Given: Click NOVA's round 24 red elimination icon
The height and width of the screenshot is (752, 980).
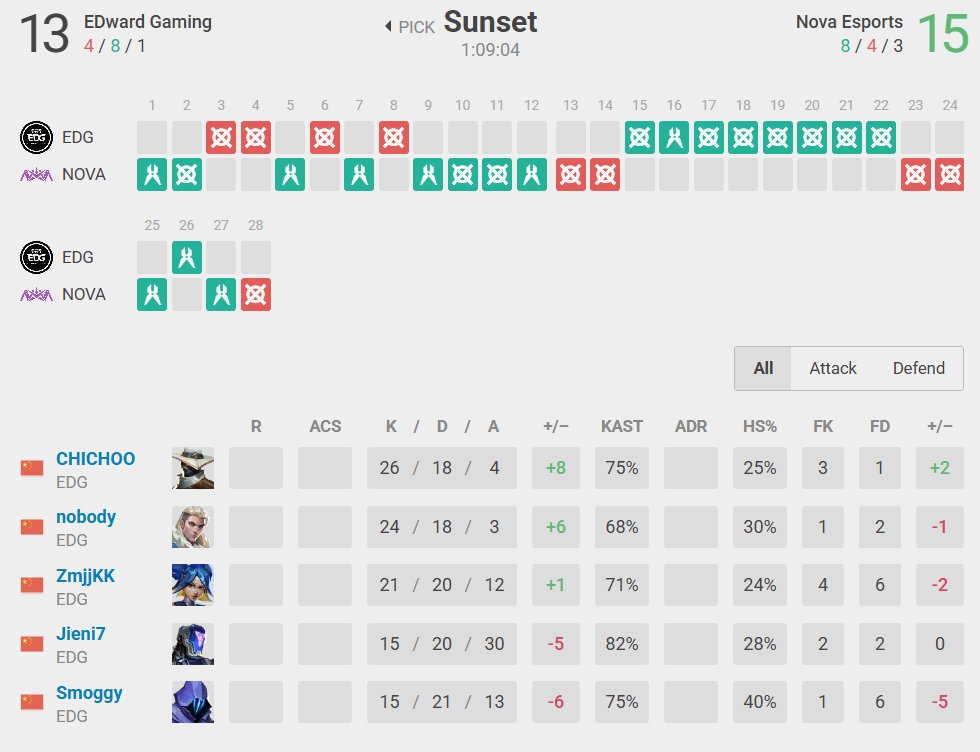Looking at the screenshot, I should [x=949, y=174].
